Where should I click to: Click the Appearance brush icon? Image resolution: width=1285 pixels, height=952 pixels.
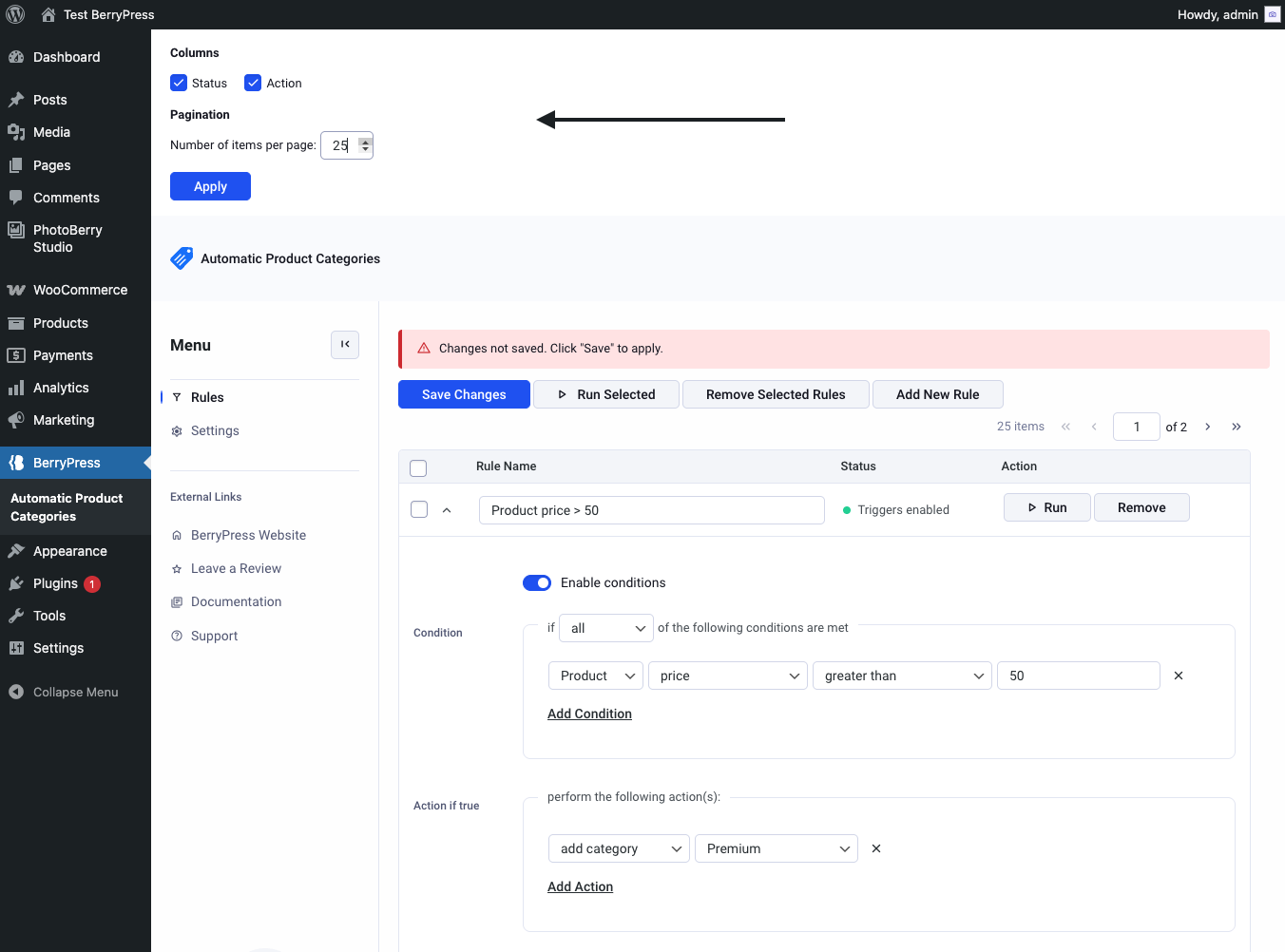(x=16, y=551)
